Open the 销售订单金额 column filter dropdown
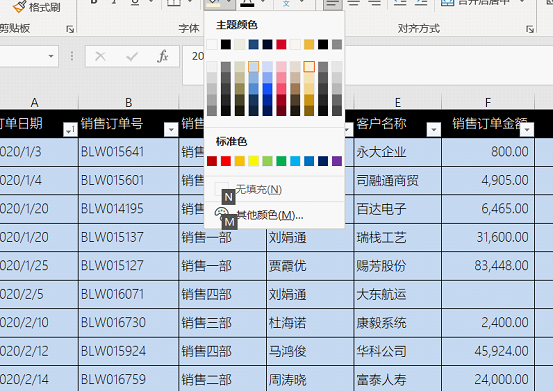This screenshot has height=391, width=553. coord(527,130)
